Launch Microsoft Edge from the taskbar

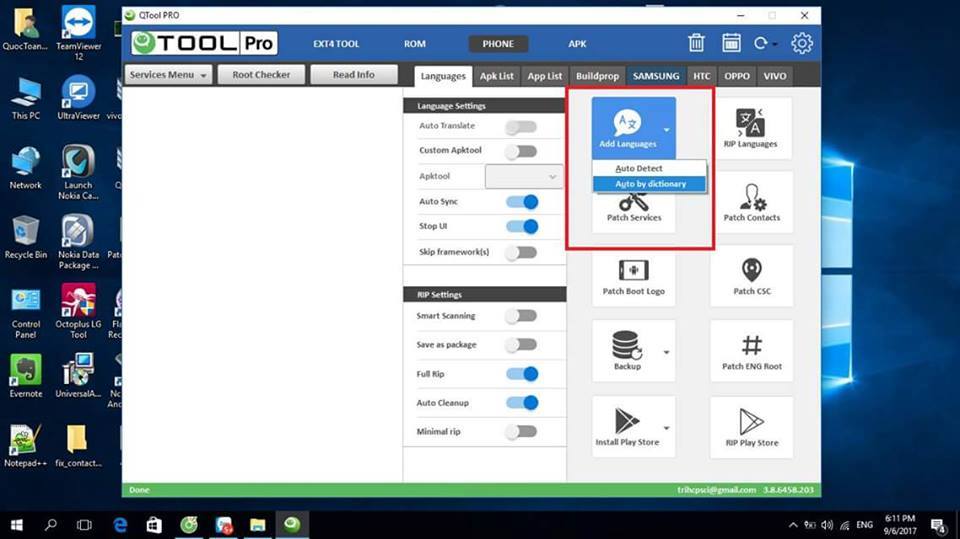[120, 525]
